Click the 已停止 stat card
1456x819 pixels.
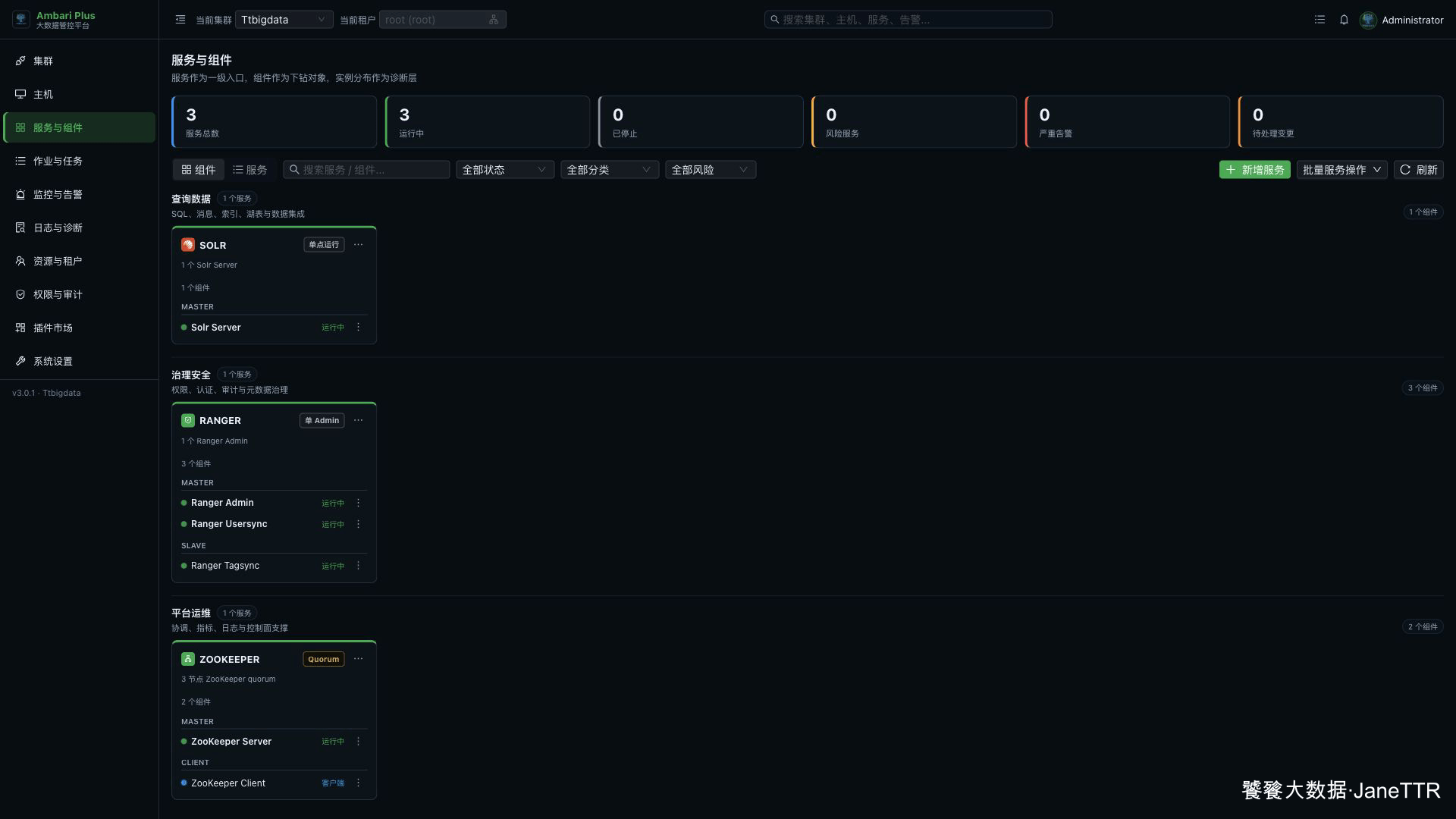point(701,121)
